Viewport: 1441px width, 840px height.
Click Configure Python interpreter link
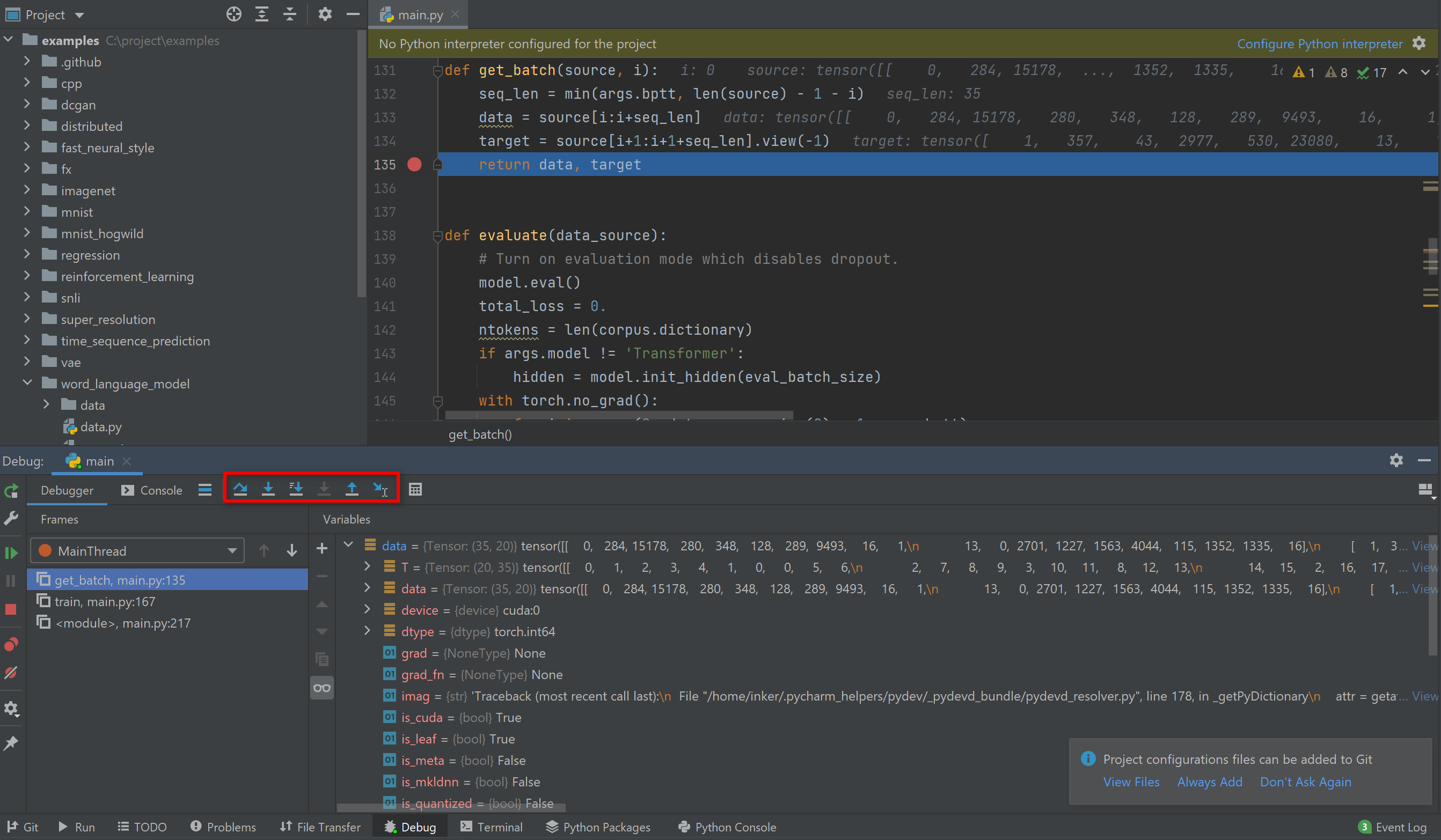pyautogui.click(x=1319, y=43)
